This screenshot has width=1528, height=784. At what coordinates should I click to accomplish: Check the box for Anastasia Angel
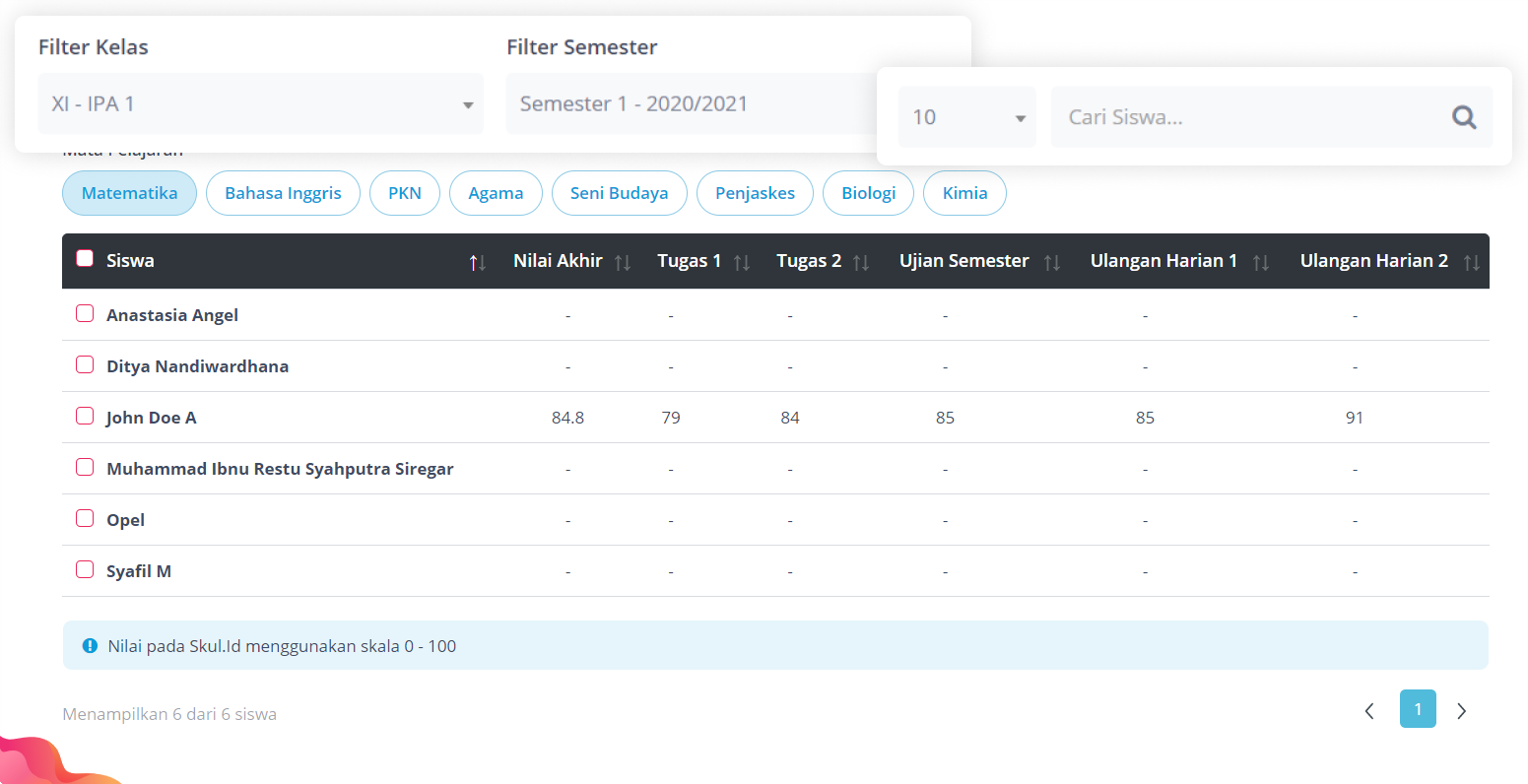click(85, 313)
